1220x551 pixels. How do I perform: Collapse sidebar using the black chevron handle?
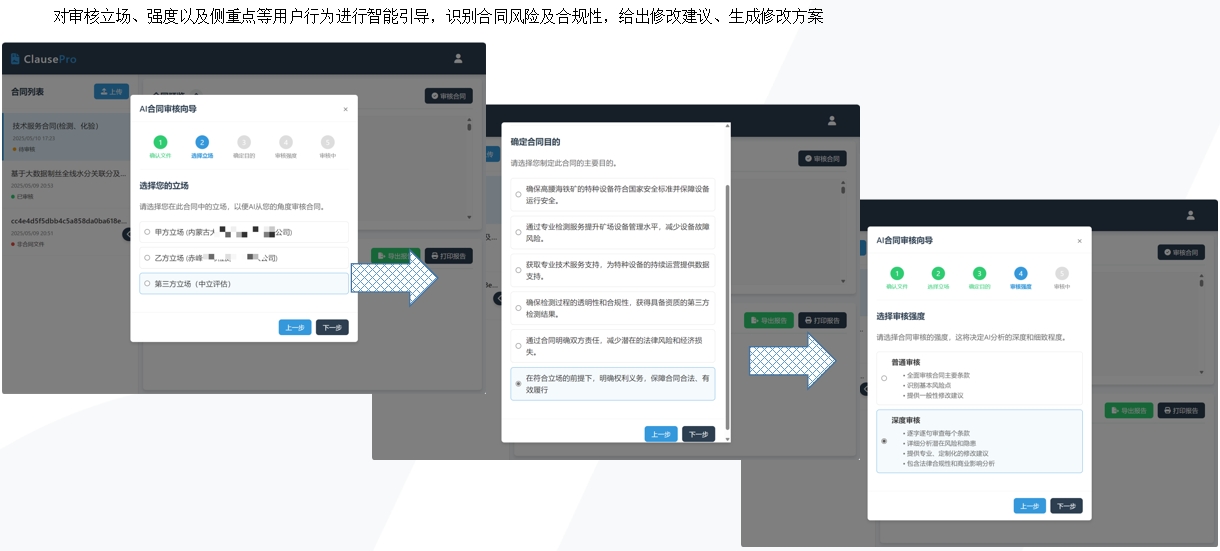point(127,234)
